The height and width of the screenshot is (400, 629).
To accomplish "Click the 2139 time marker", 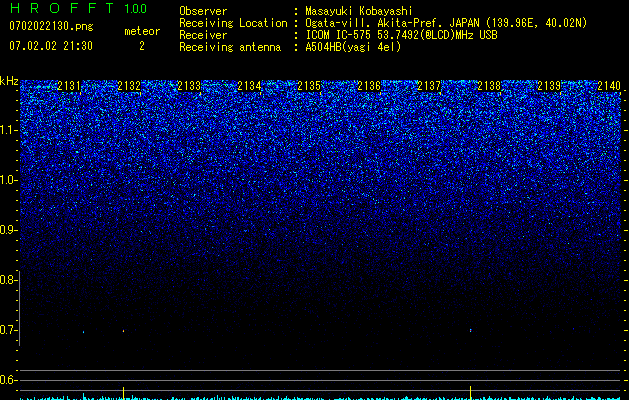I will [549, 86].
